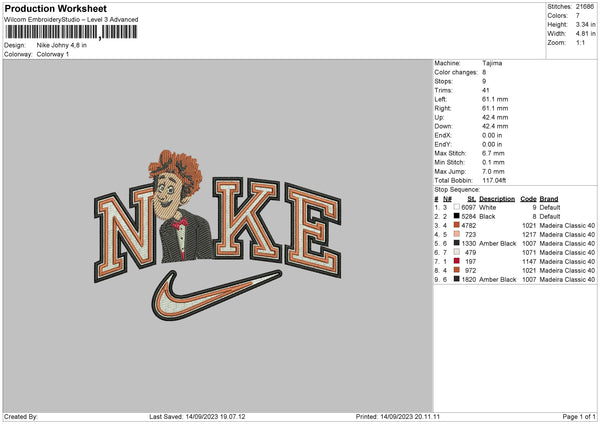Click the 'Description' column header
600x424 pixels.
[x=497, y=199]
